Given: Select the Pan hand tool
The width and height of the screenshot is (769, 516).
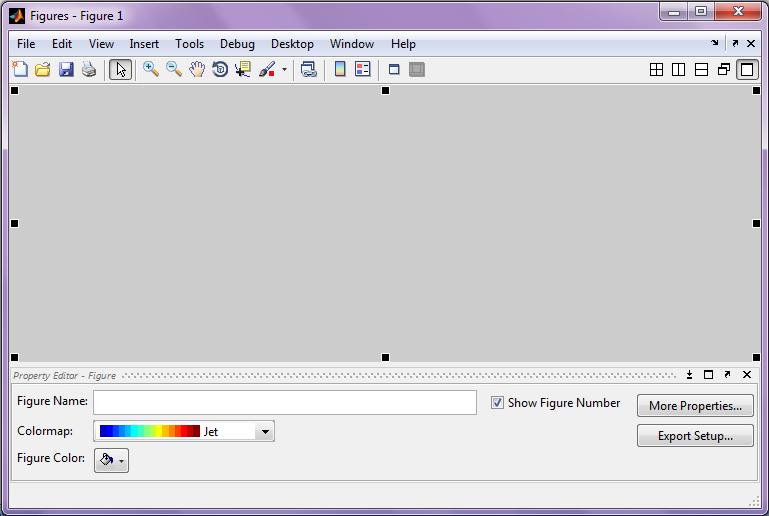Looking at the screenshot, I should click(x=197, y=69).
